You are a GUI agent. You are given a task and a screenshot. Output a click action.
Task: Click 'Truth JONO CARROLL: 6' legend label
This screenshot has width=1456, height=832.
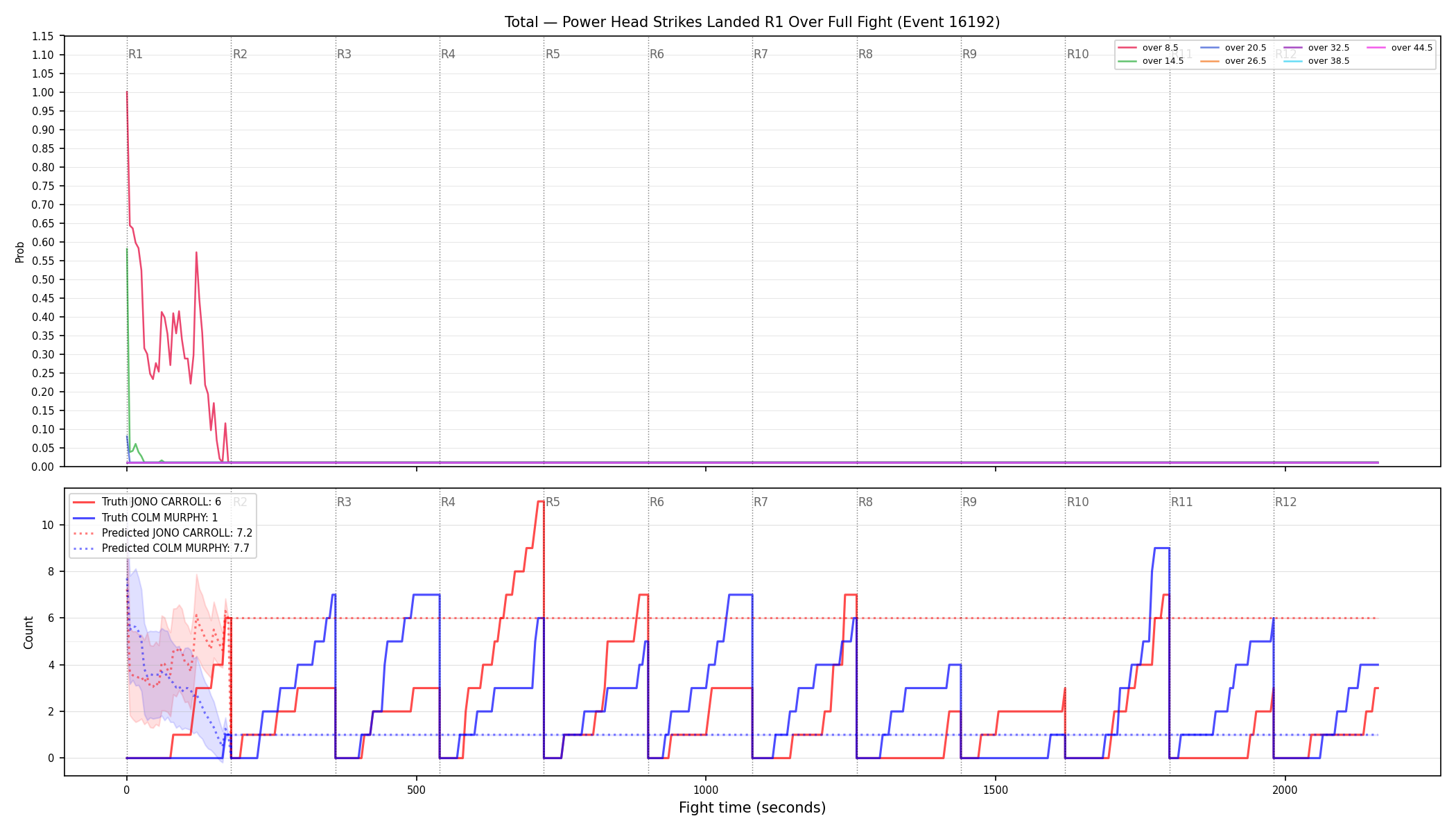tap(162, 502)
